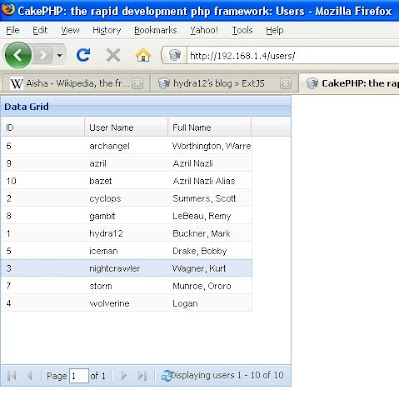Select the wolverine row
The width and height of the screenshot is (399, 400).
[127, 303]
